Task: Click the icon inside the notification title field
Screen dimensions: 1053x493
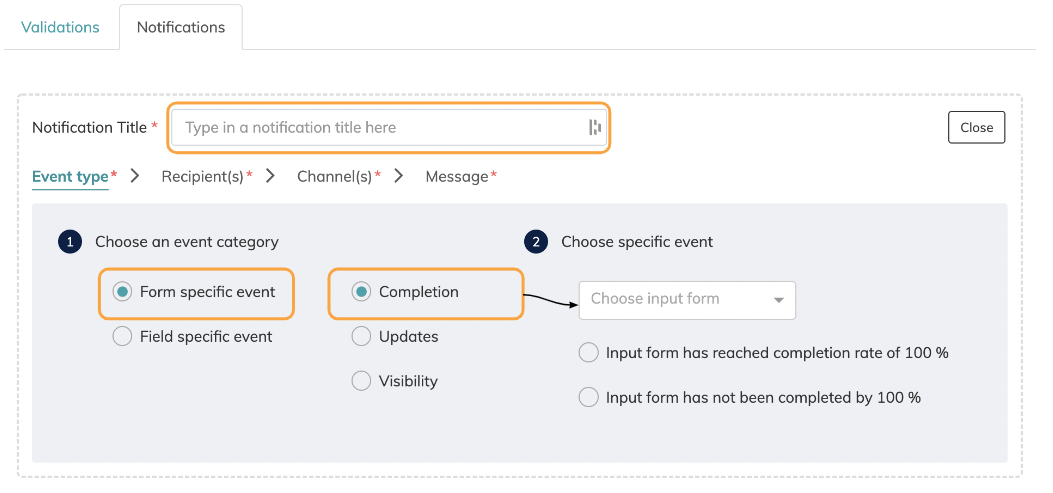Action: coord(595,127)
